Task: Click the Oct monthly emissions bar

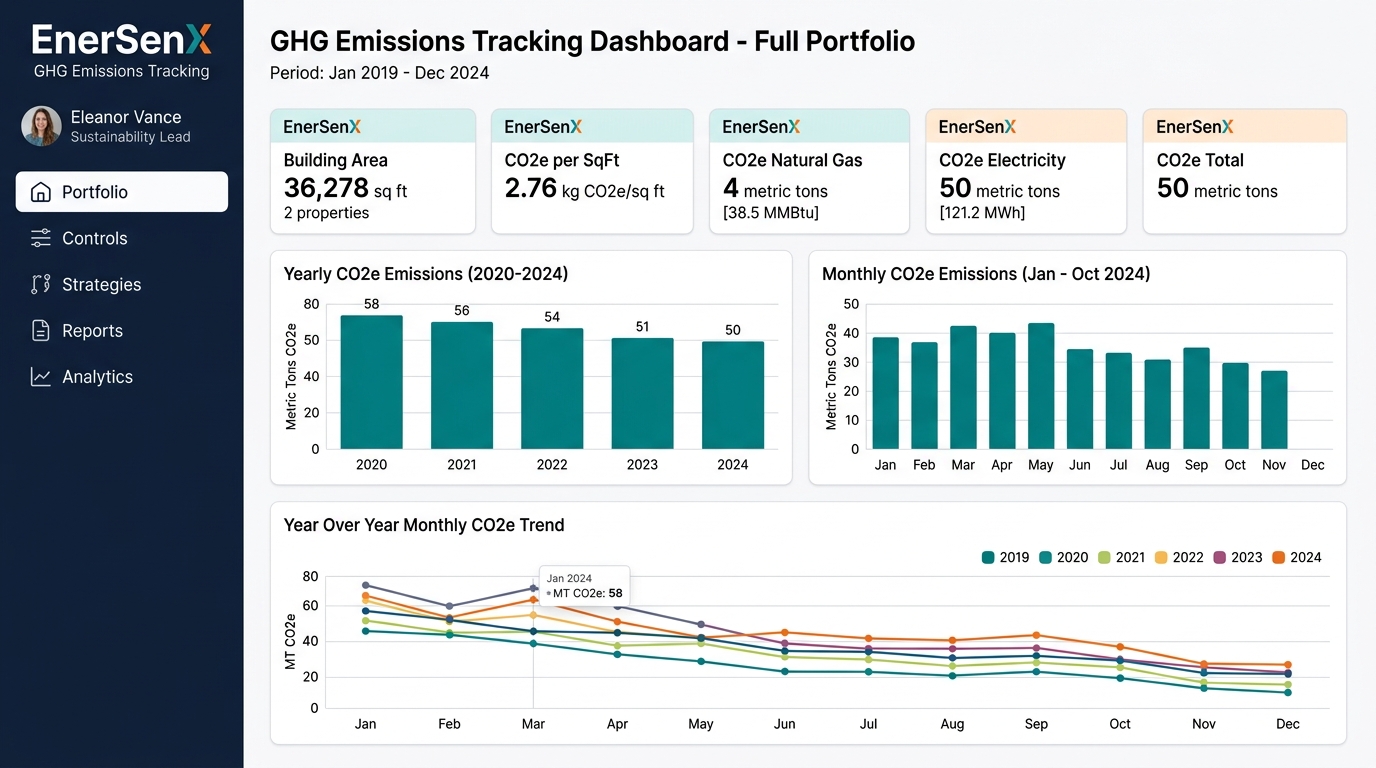Action: 1235,406
